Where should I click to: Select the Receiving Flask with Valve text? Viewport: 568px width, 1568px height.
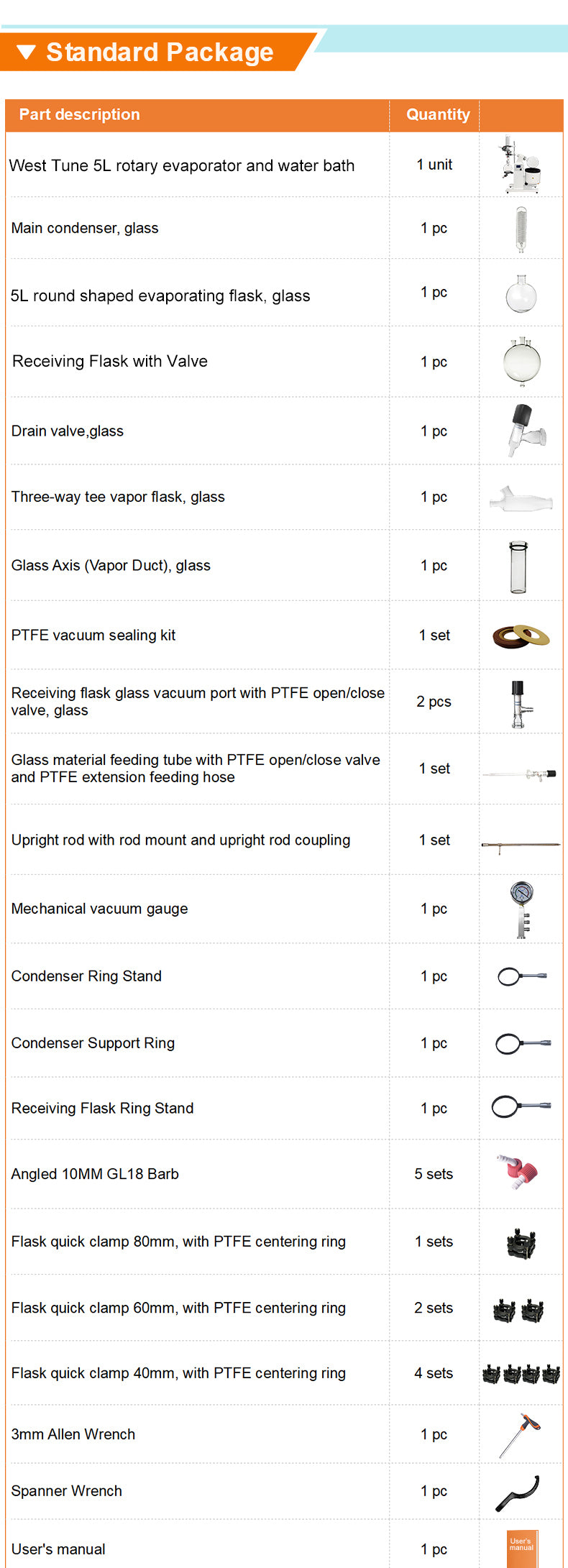(x=110, y=361)
